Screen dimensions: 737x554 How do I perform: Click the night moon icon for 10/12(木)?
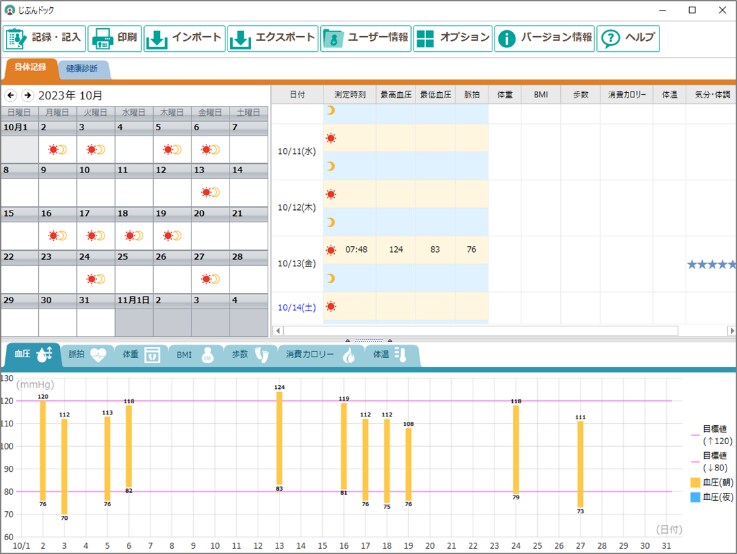pos(331,222)
